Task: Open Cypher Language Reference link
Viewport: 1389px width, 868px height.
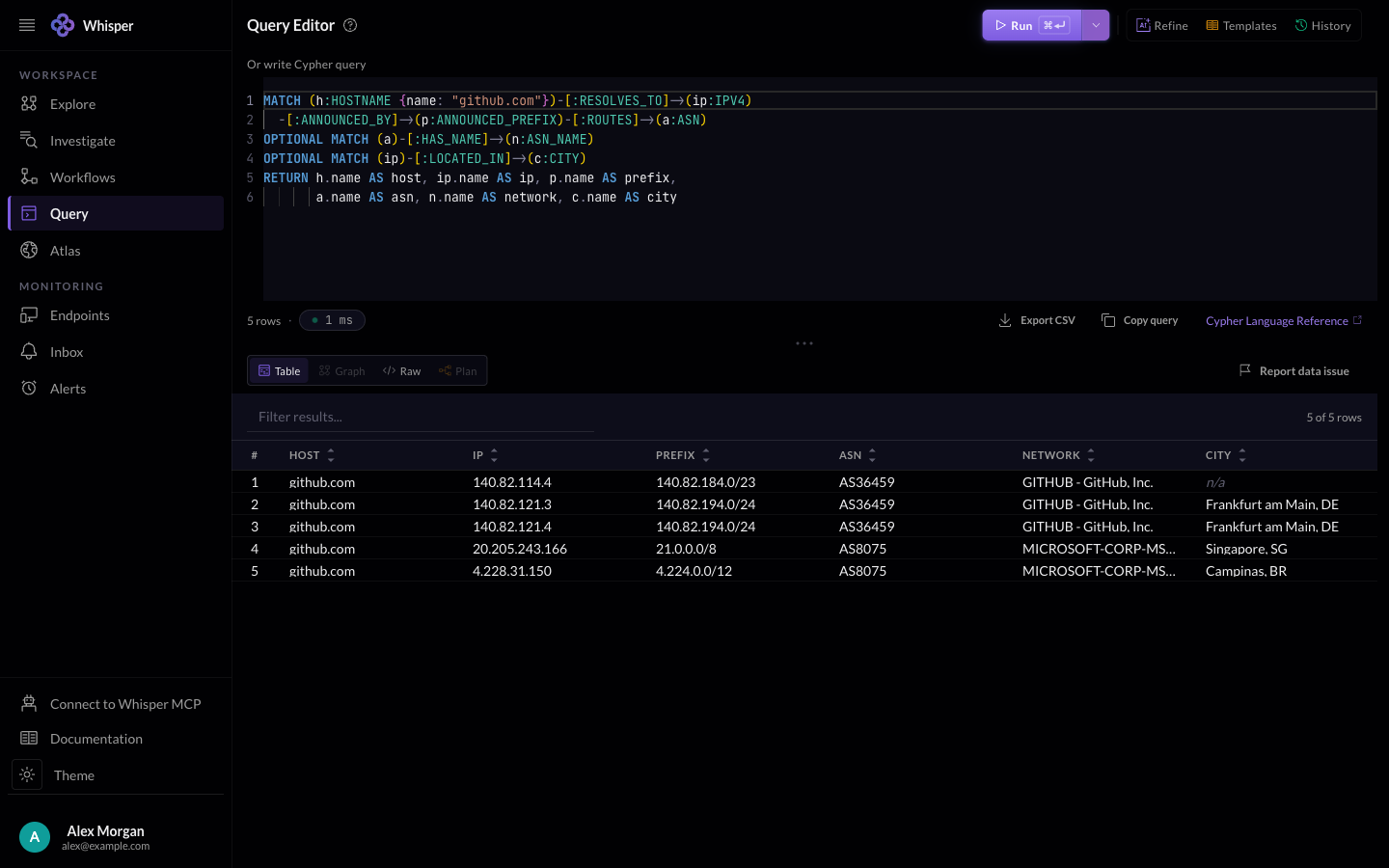Action: [x=1284, y=320]
